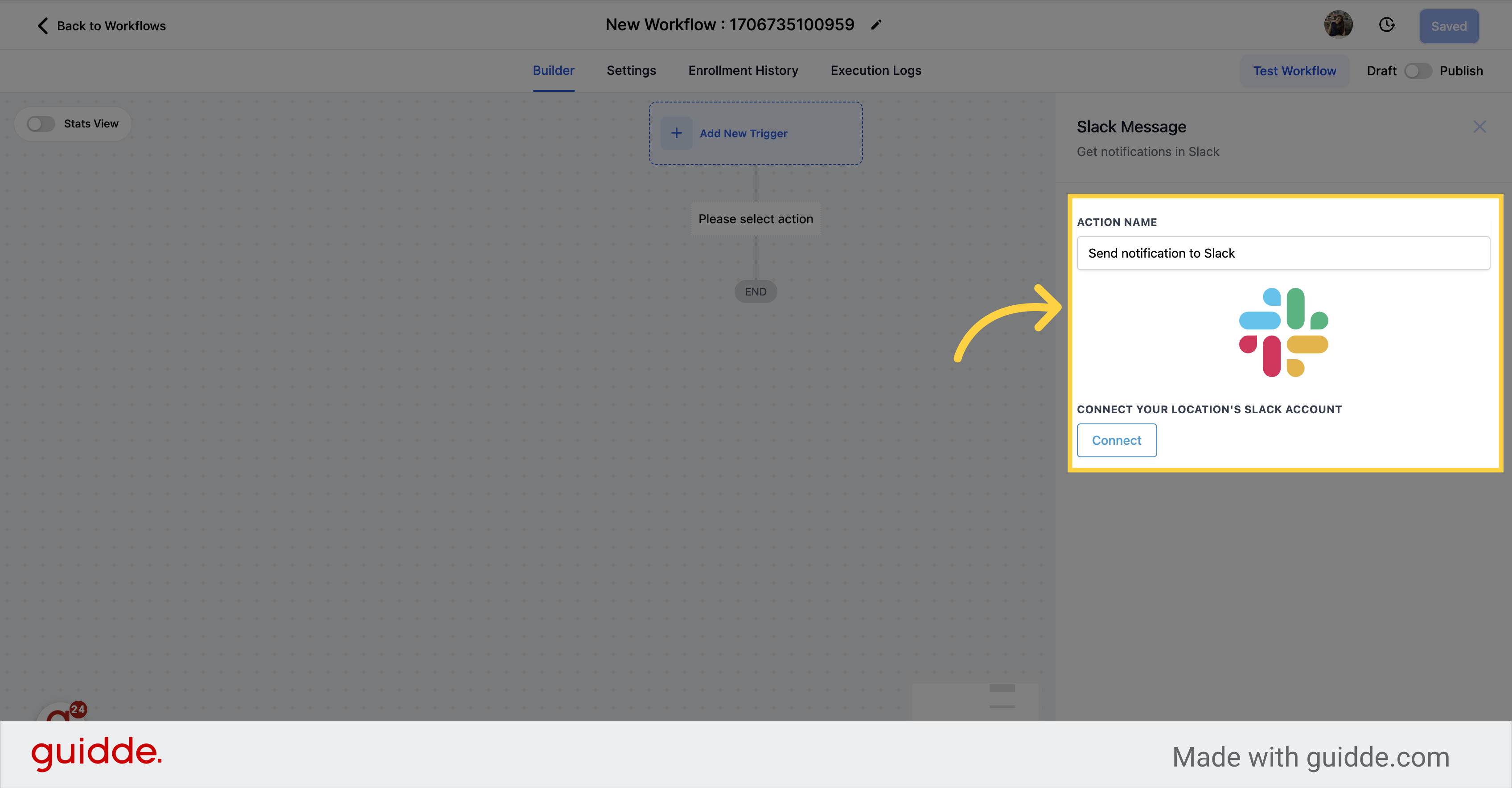Open the Execution Logs tab
The width and height of the screenshot is (1512, 788).
point(876,70)
